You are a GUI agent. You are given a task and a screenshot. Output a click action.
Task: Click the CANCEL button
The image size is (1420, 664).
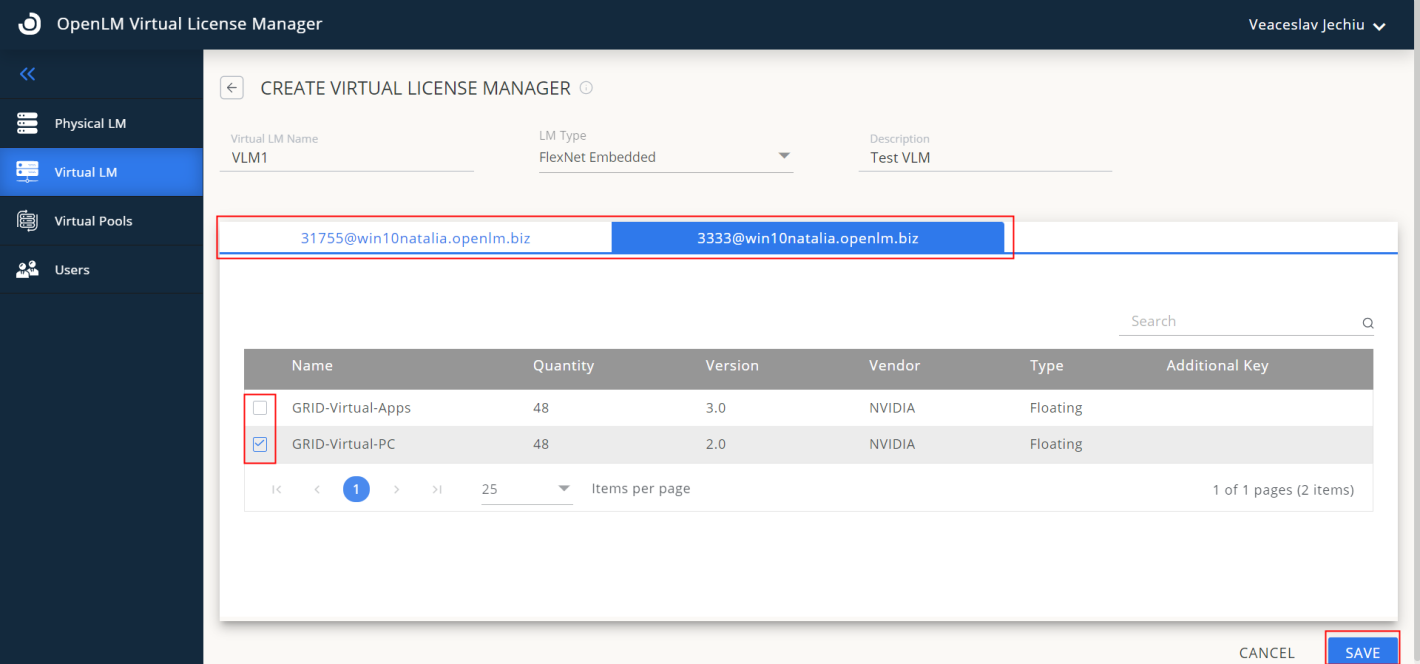click(x=1266, y=653)
